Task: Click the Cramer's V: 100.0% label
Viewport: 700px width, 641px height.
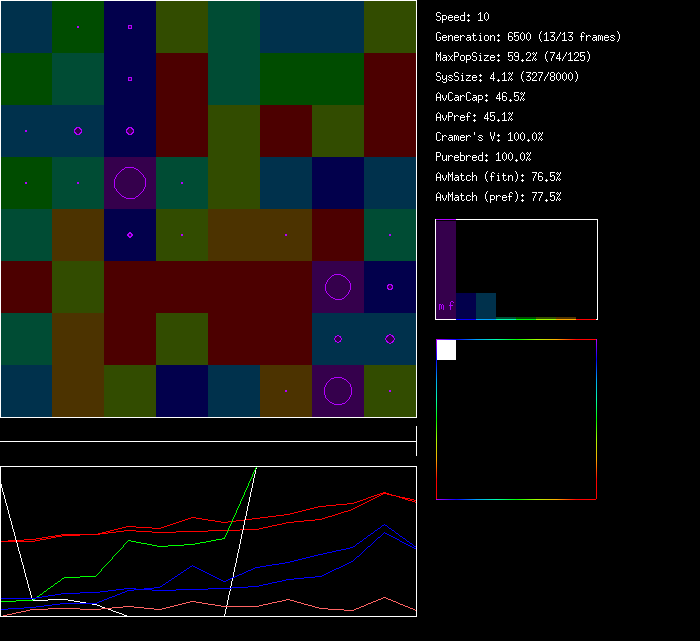Action: tap(489, 137)
